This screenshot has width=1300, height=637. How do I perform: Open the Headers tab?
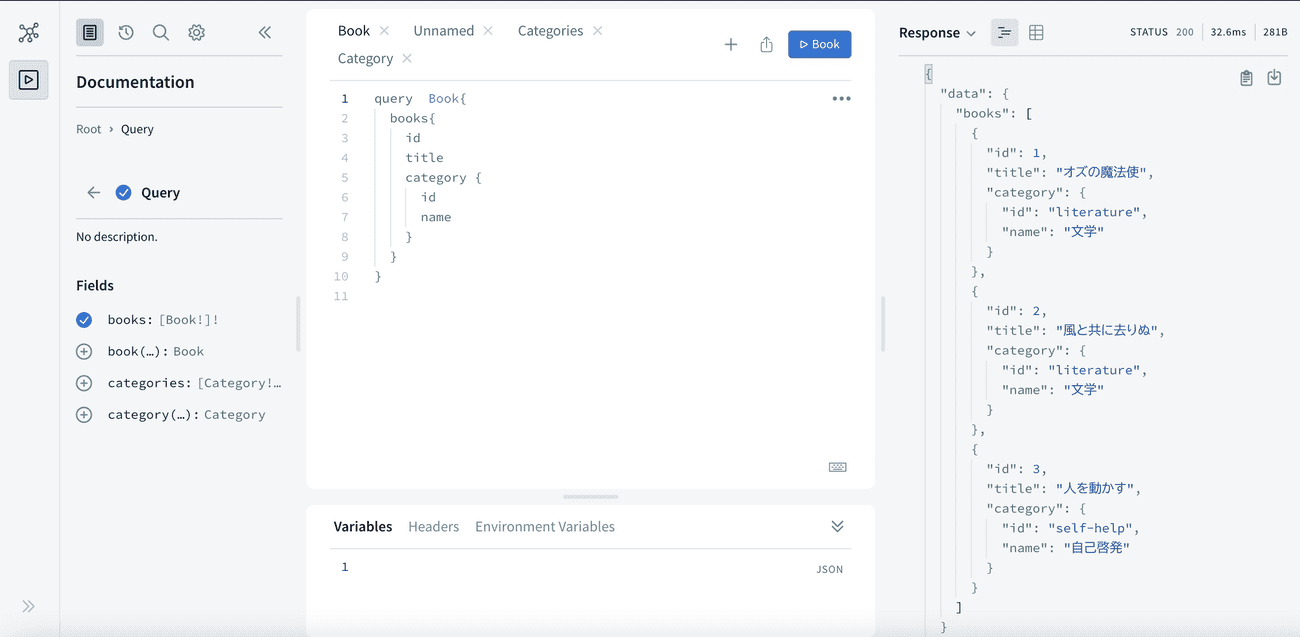coord(433,527)
